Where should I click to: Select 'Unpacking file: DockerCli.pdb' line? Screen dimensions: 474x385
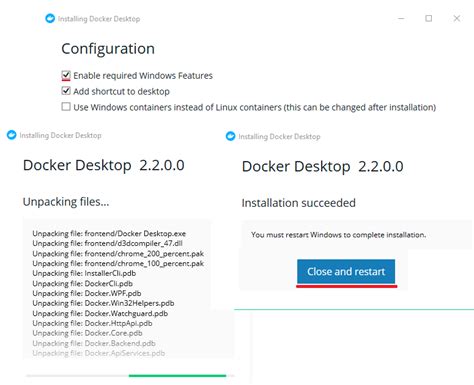tap(82, 283)
